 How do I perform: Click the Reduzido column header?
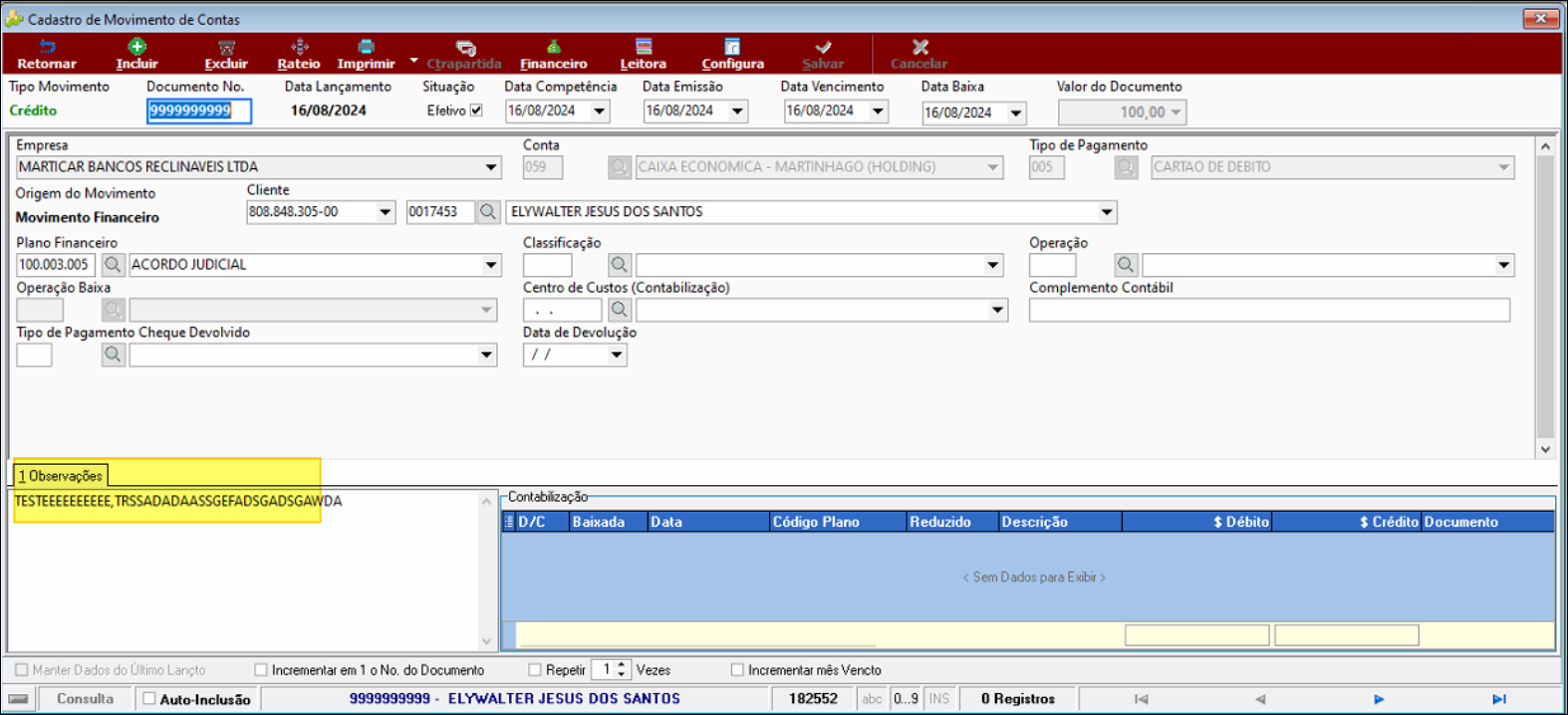pos(951,522)
